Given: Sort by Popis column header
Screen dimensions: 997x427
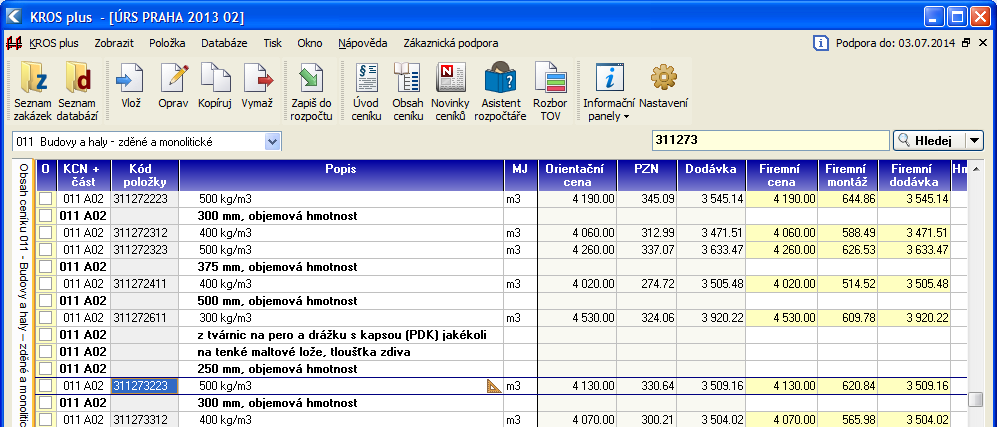Looking at the screenshot, I should tap(341, 175).
